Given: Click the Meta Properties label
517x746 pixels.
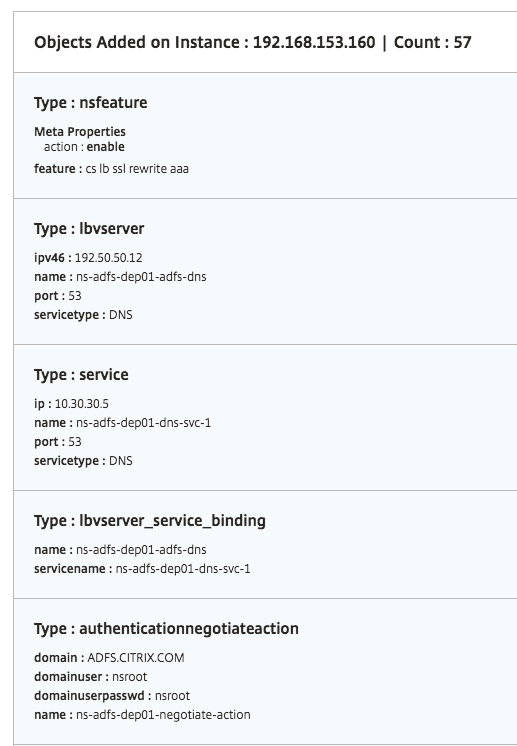Looking at the screenshot, I should (80, 131).
